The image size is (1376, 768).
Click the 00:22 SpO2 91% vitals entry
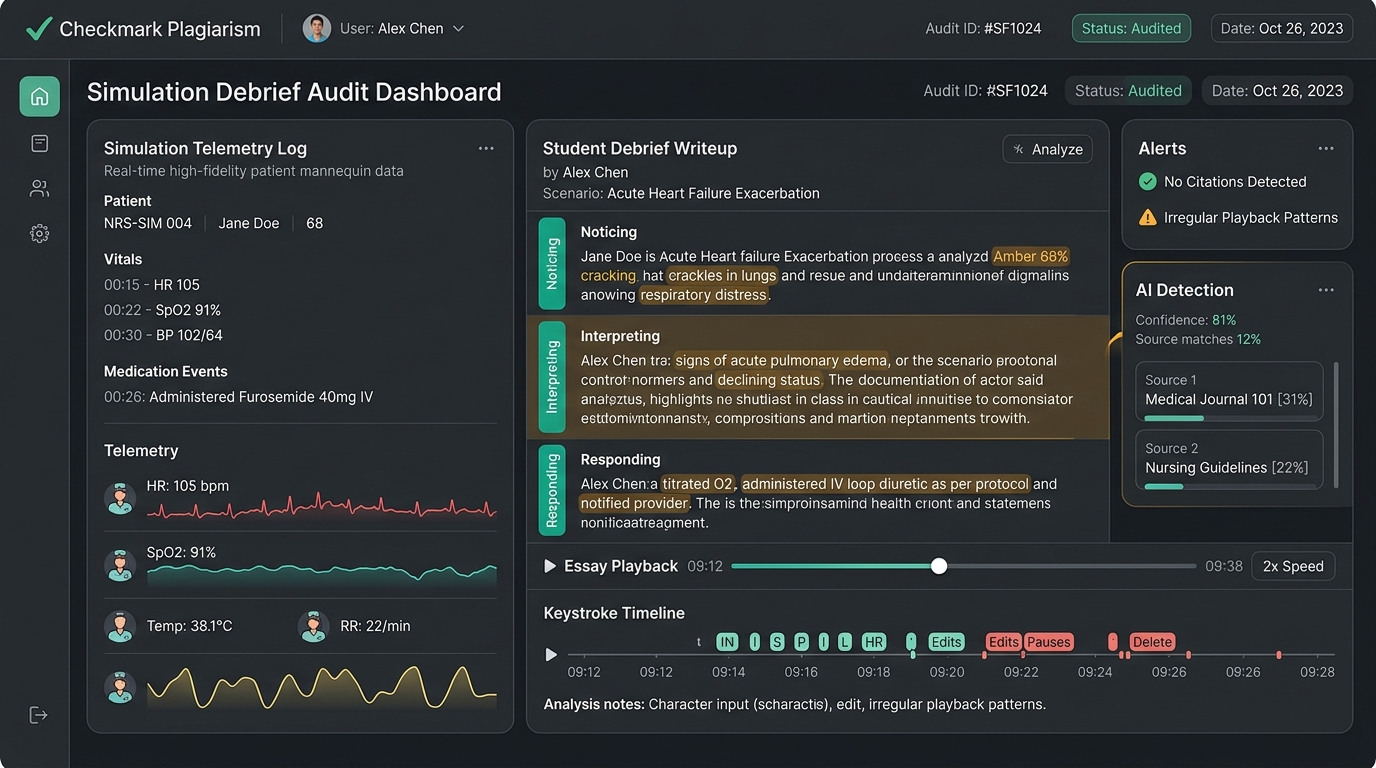coord(163,310)
